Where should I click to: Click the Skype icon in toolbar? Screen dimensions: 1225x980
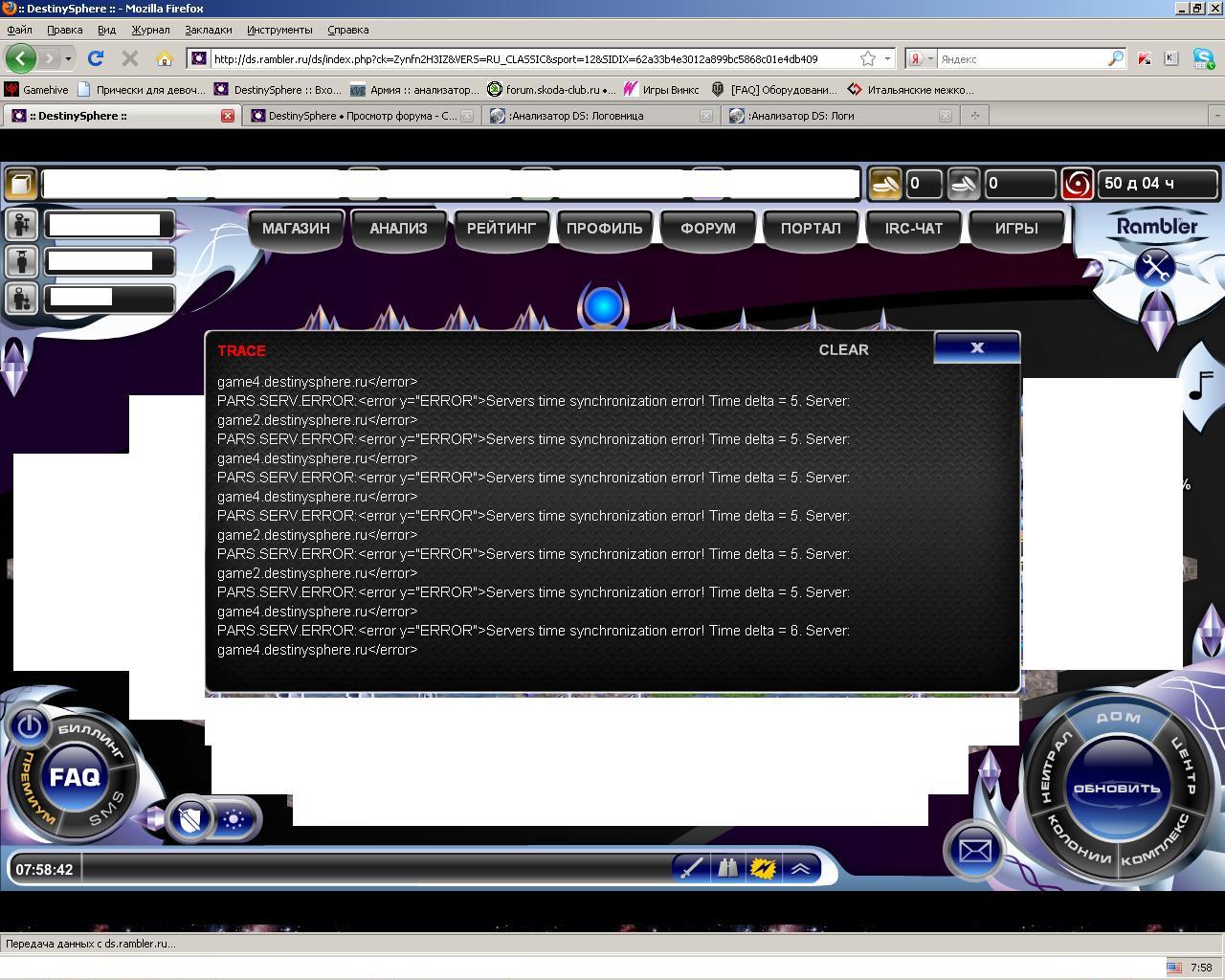pyautogui.click(x=1204, y=58)
